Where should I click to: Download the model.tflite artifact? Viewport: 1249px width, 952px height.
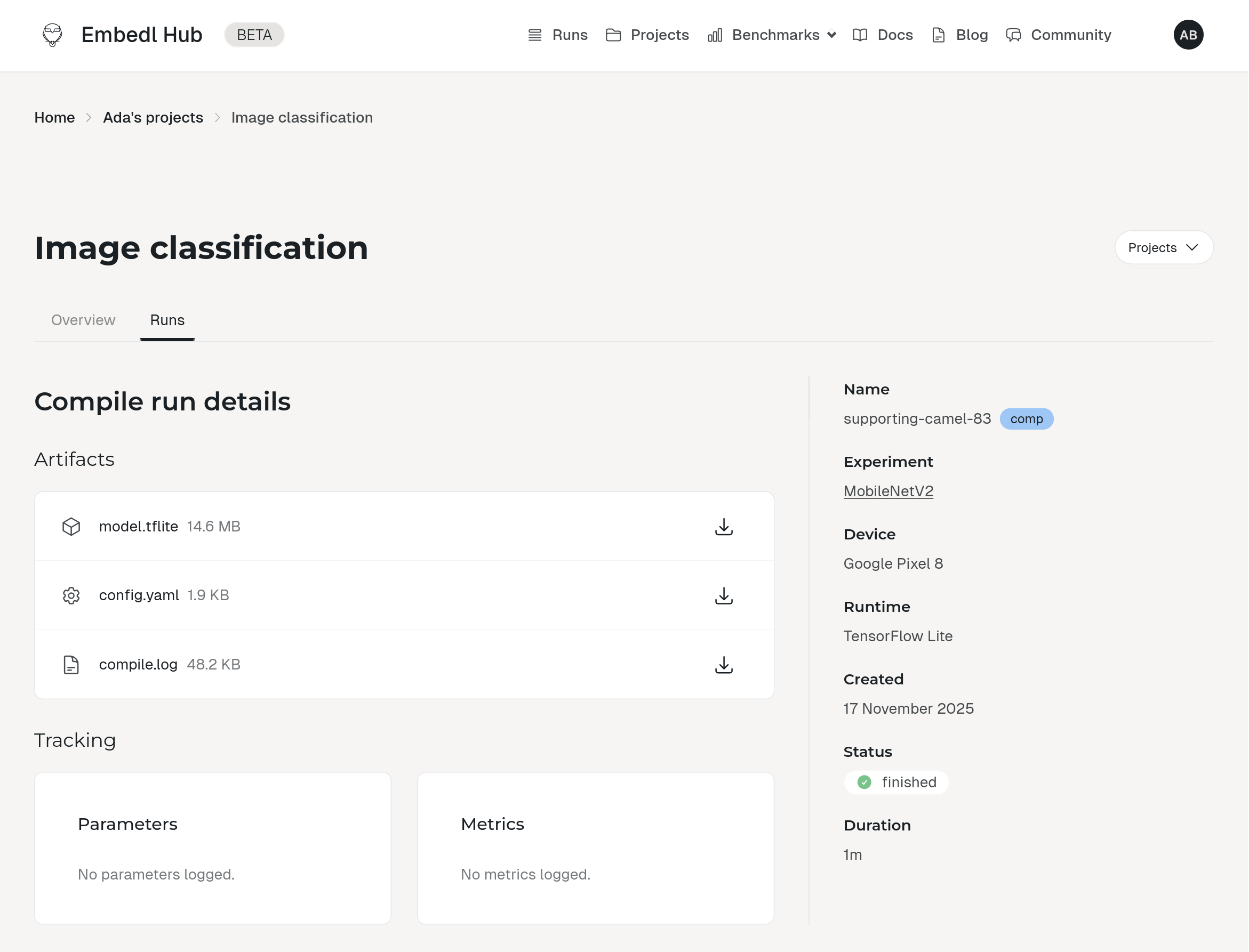click(724, 527)
